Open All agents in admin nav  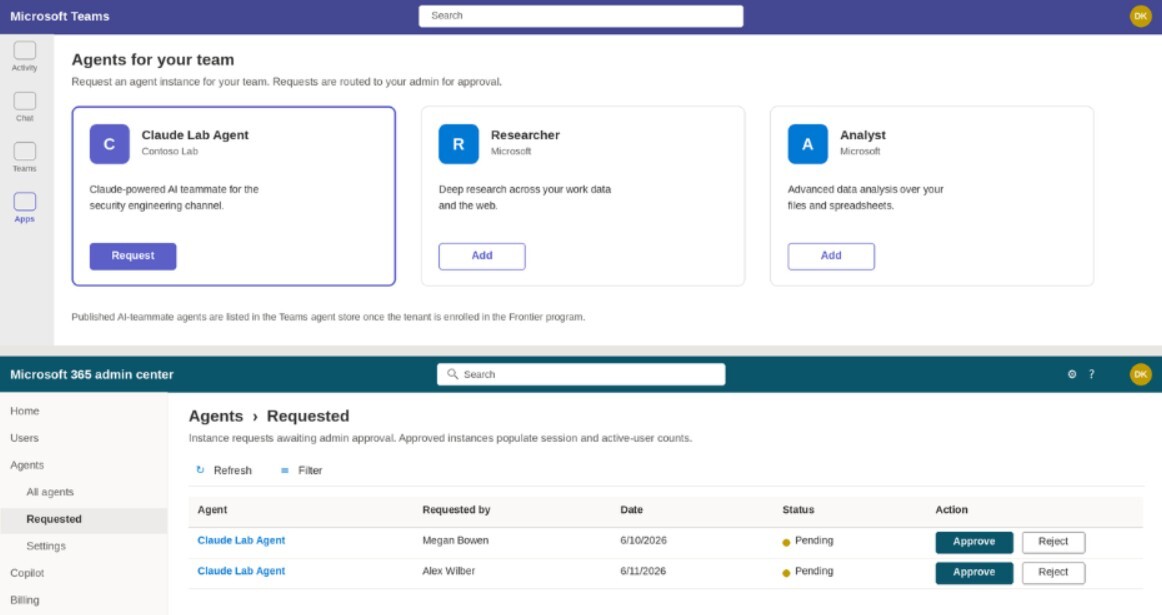50,492
